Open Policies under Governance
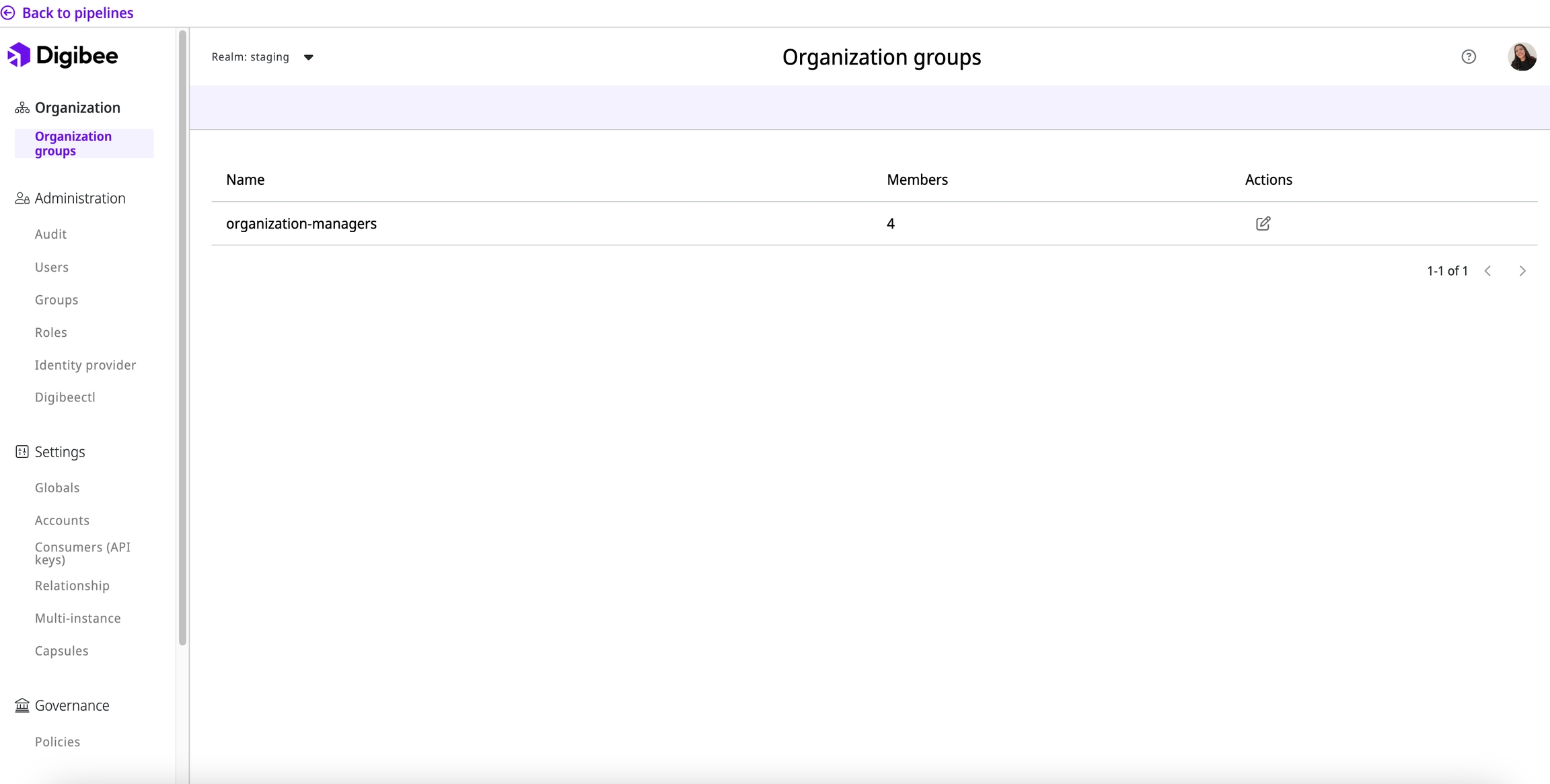The width and height of the screenshot is (1550, 784). coord(57,742)
